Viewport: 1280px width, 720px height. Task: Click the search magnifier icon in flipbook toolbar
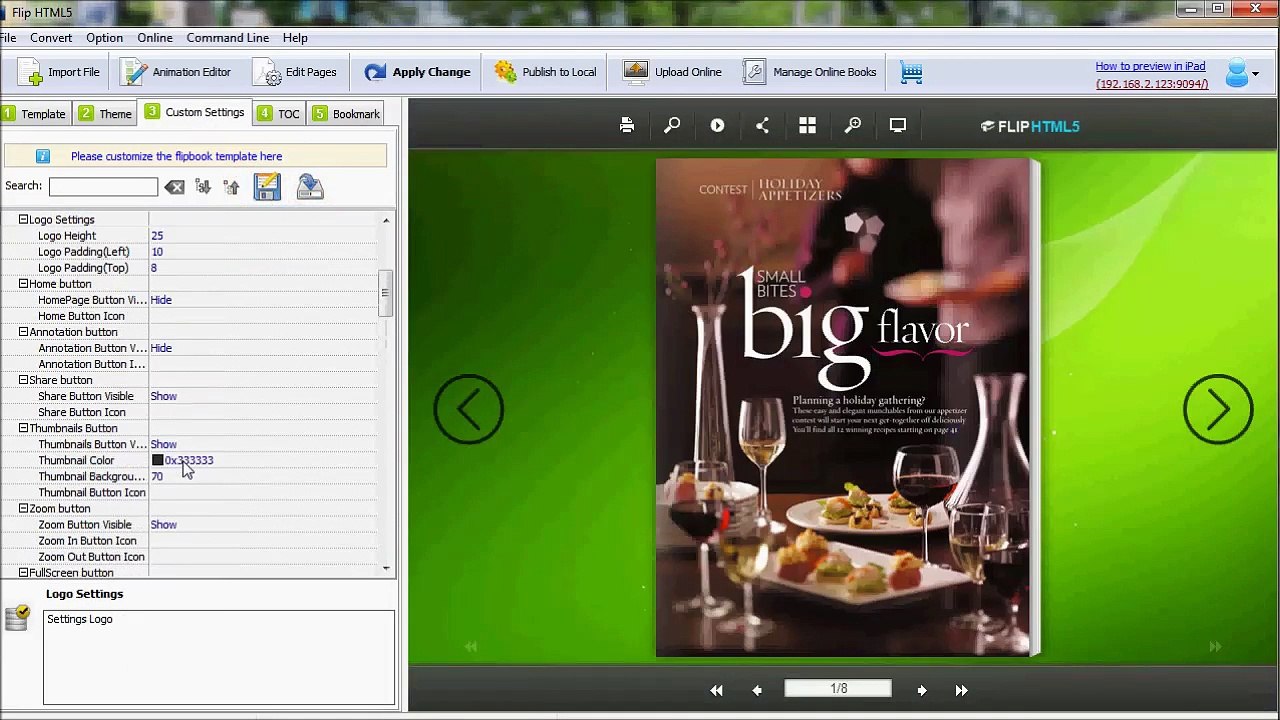coord(672,126)
